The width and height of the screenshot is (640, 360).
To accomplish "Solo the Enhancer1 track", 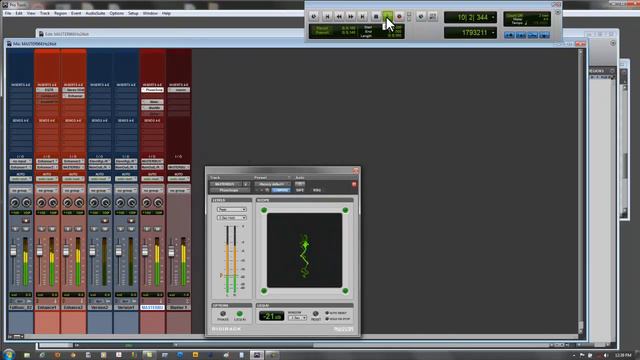I will tap(42, 229).
